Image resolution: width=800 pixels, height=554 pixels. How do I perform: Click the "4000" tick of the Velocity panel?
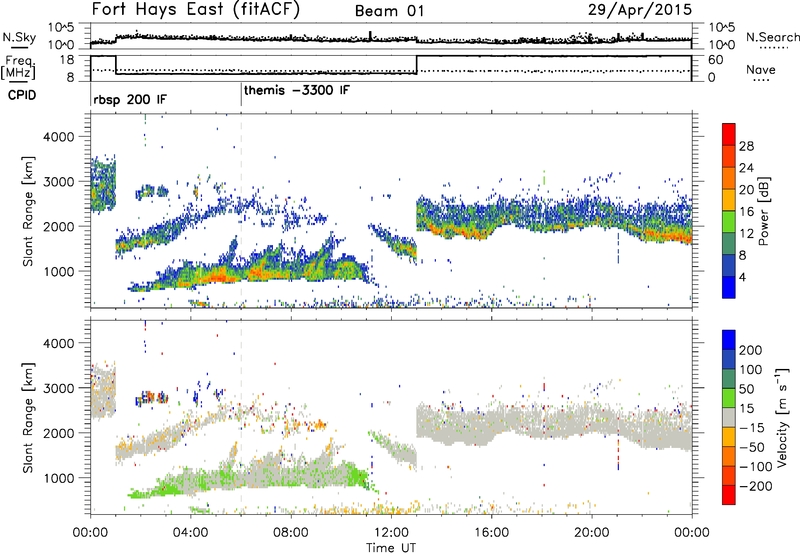(57, 343)
